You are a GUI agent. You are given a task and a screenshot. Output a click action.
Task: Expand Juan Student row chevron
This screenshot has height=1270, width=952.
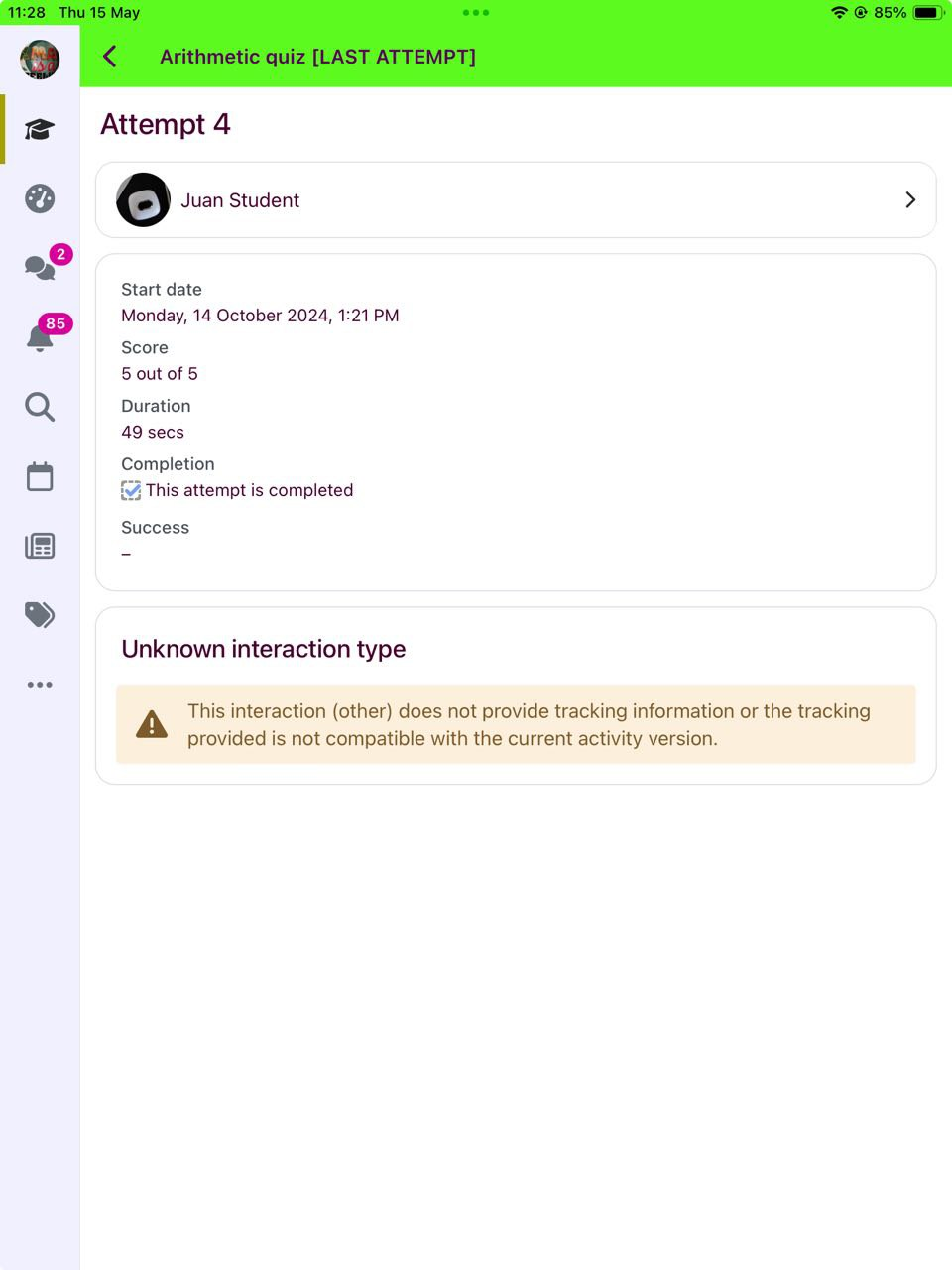coord(910,200)
